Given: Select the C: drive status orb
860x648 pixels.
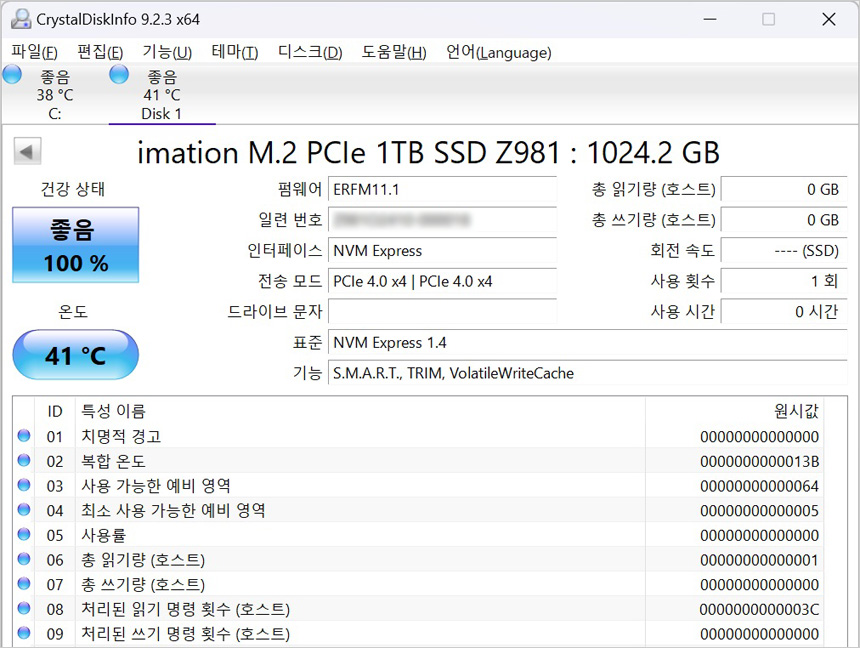Looking at the screenshot, I should click(13, 75).
